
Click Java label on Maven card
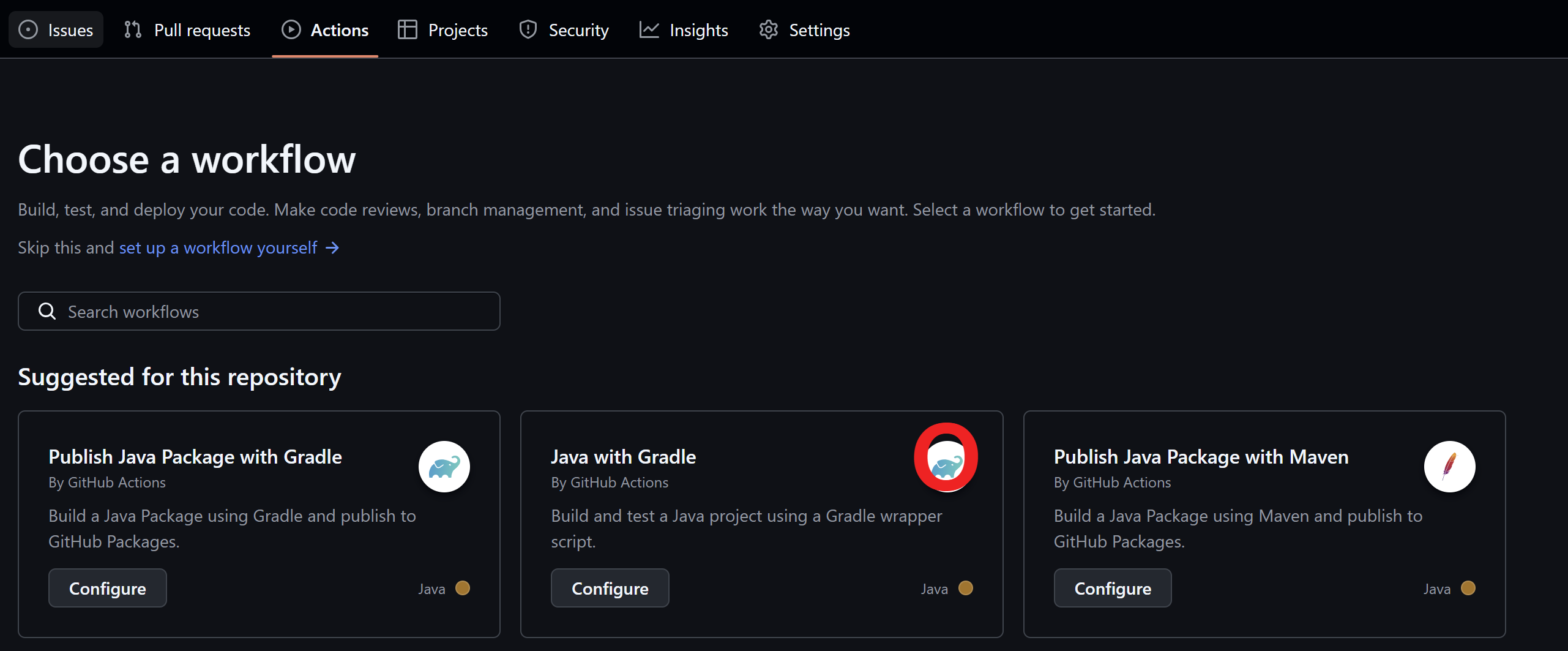point(1437,589)
